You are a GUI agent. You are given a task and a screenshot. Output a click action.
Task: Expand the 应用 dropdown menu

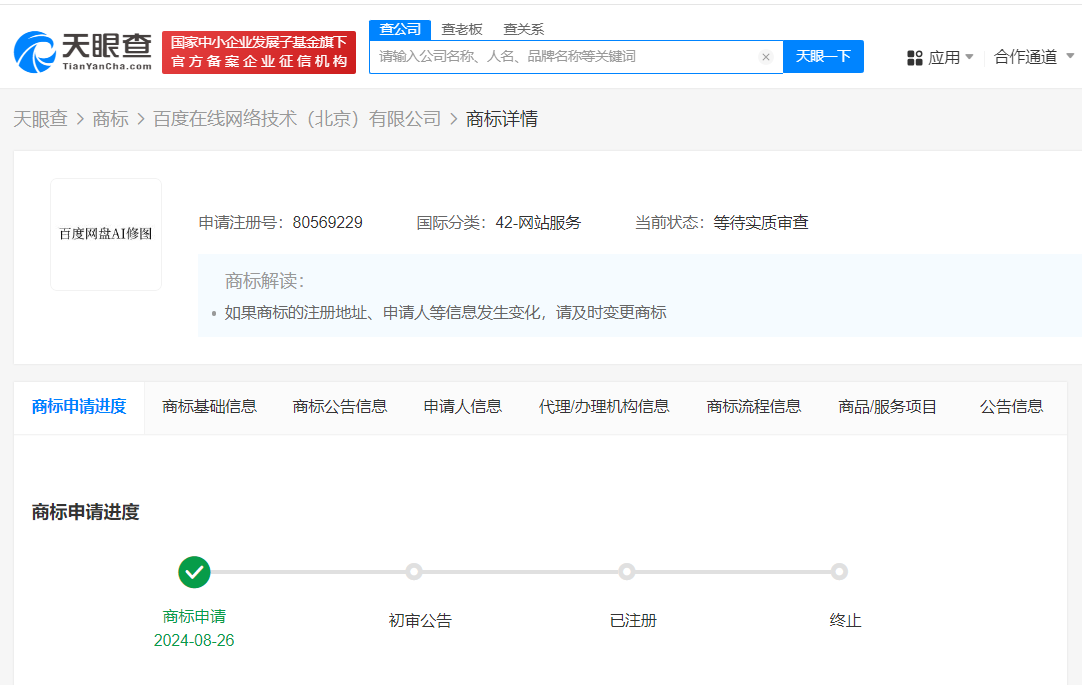[946, 57]
